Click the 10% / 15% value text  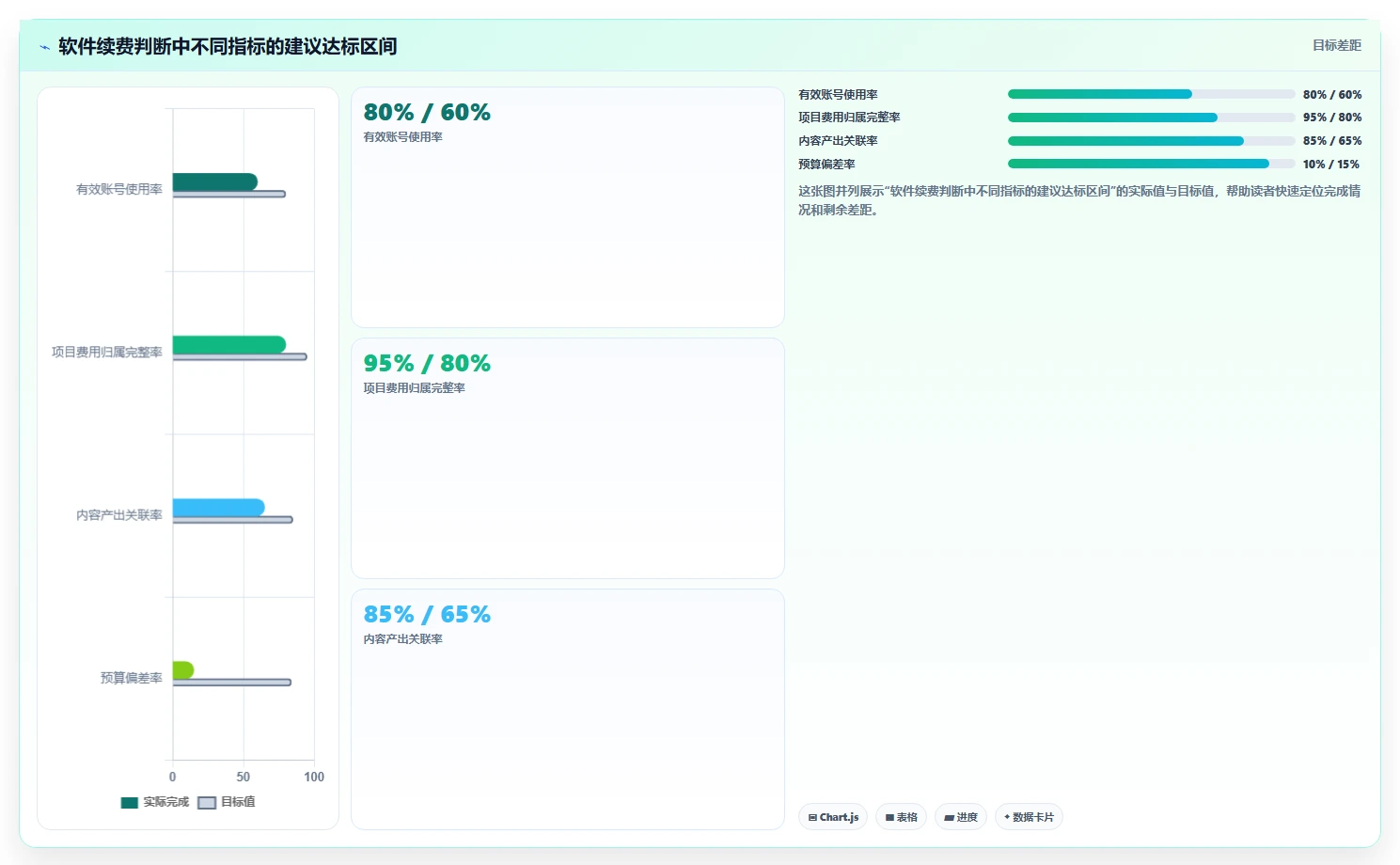[1330, 164]
